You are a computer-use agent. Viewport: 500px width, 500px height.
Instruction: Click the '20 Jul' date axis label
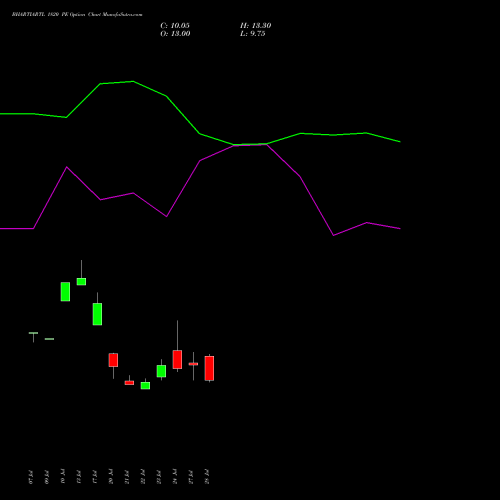pos(111,477)
